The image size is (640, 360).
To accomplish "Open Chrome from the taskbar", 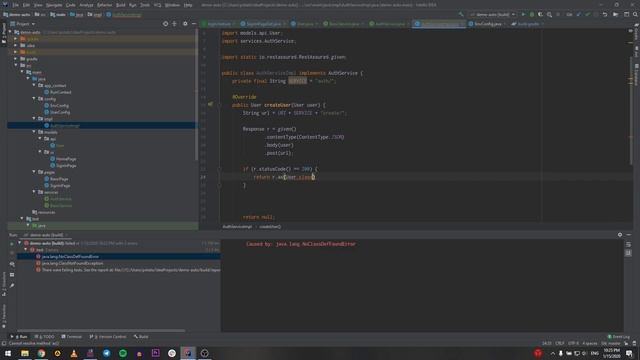I will tap(41, 353).
